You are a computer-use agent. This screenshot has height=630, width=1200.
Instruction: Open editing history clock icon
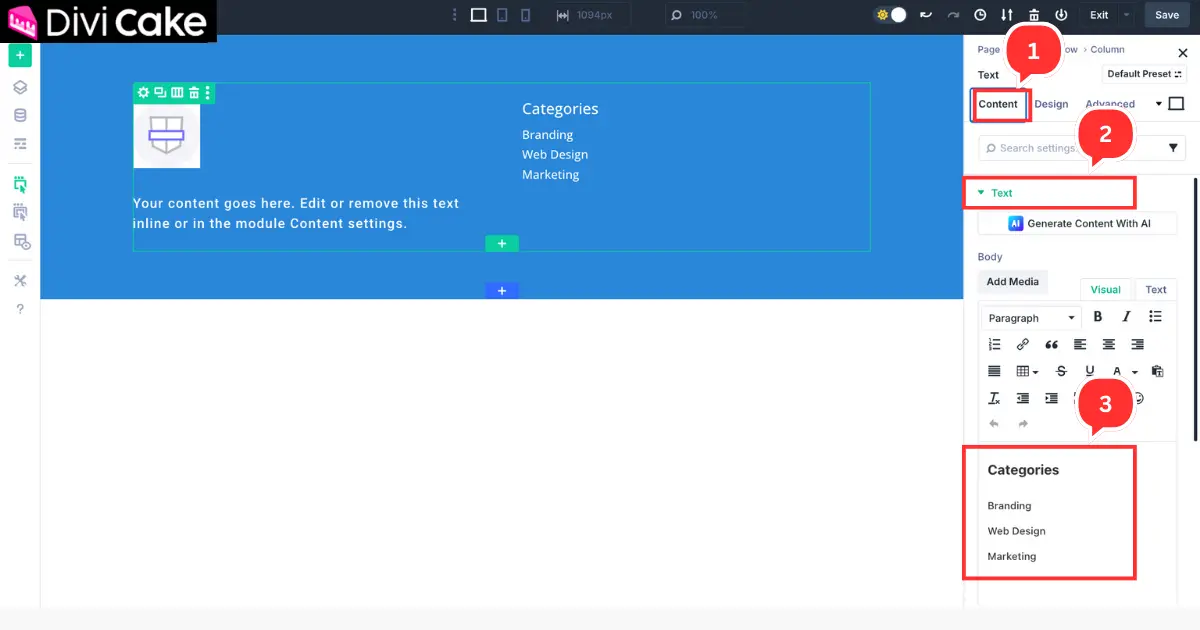[980, 15]
